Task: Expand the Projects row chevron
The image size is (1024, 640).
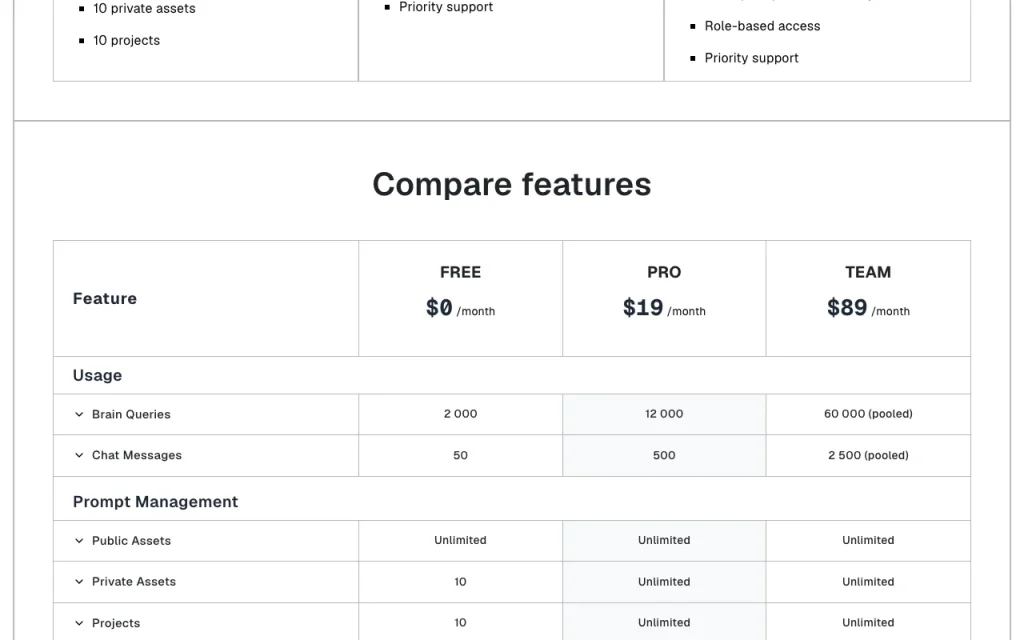Action: [79, 623]
